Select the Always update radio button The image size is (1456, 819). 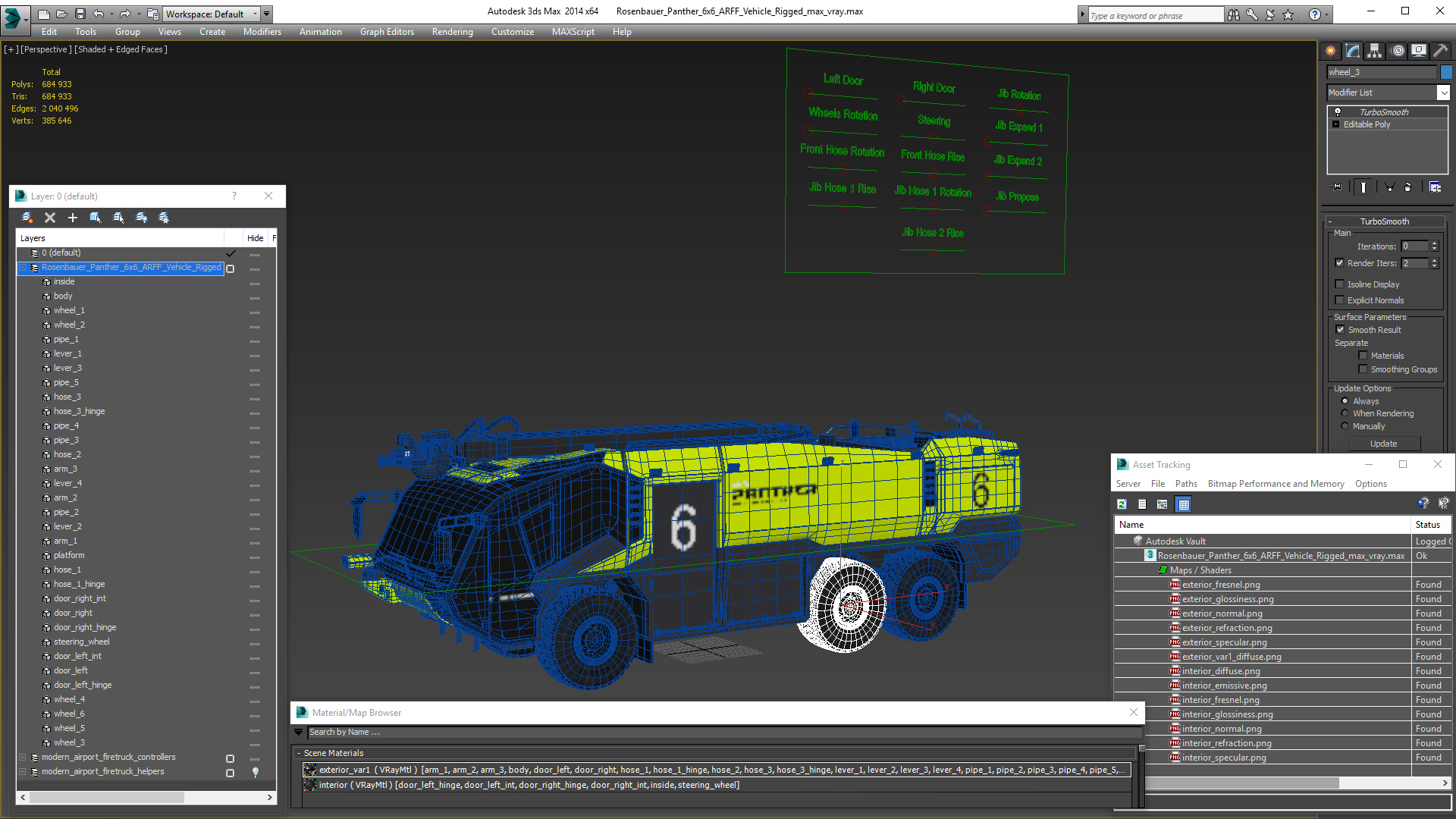pos(1345,401)
